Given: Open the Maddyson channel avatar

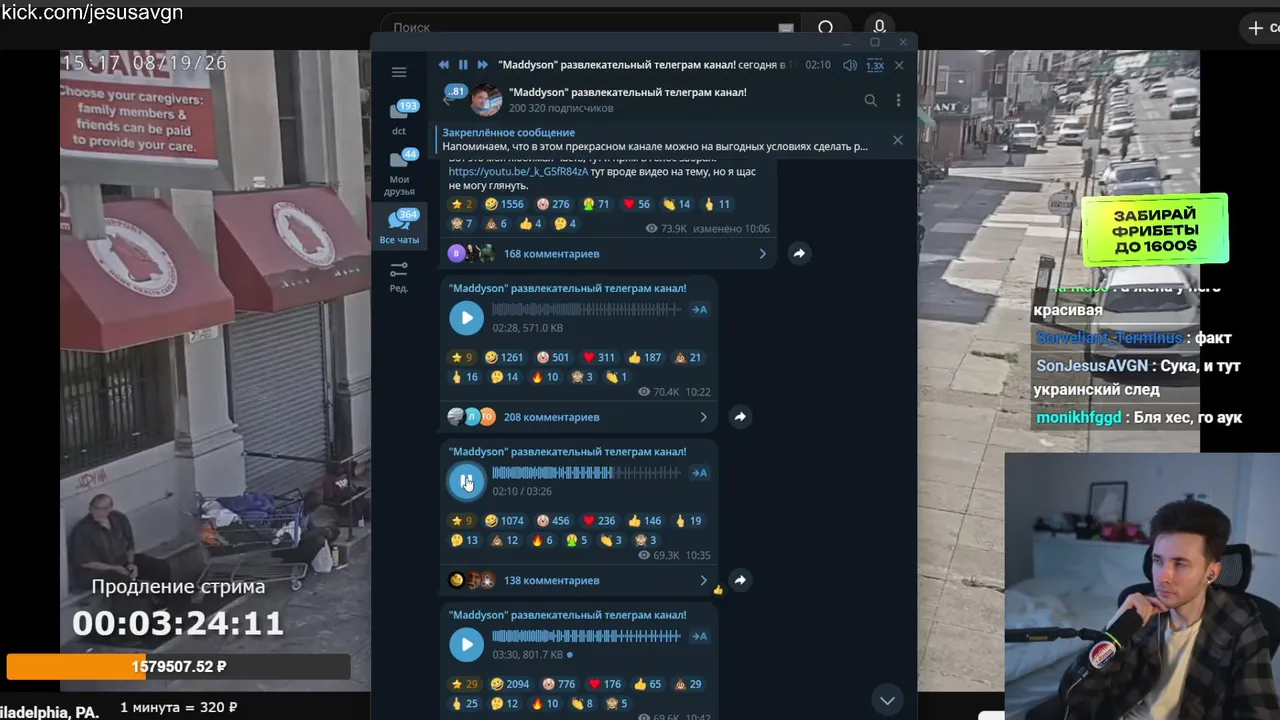Looking at the screenshot, I should (x=487, y=100).
